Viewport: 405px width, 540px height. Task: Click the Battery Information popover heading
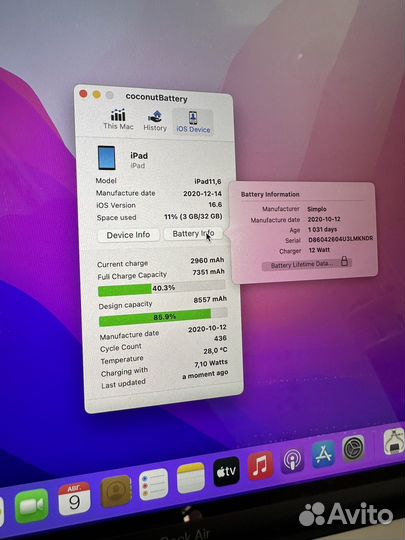(270, 194)
